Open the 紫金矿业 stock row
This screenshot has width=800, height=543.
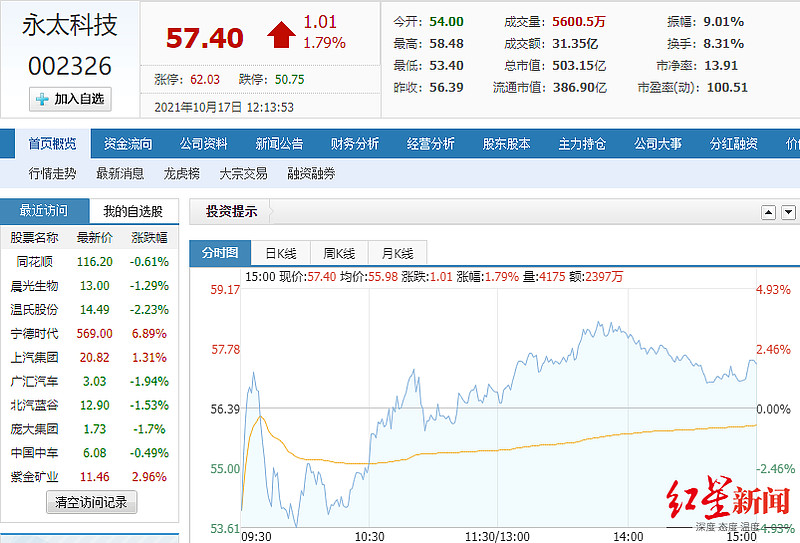[89, 477]
